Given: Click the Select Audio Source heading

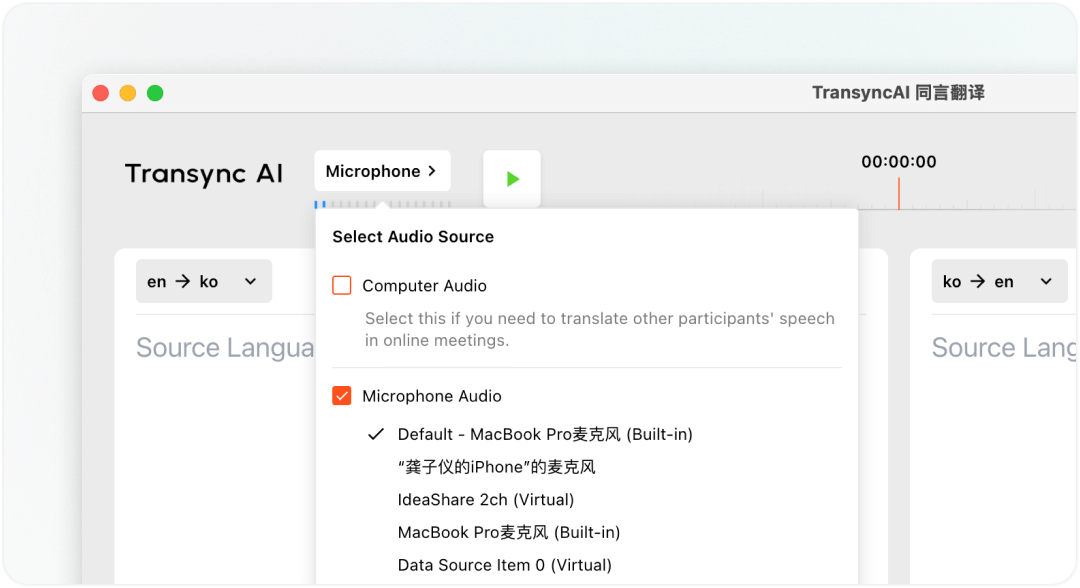Looking at the screenshot, I should click(413, 236).
